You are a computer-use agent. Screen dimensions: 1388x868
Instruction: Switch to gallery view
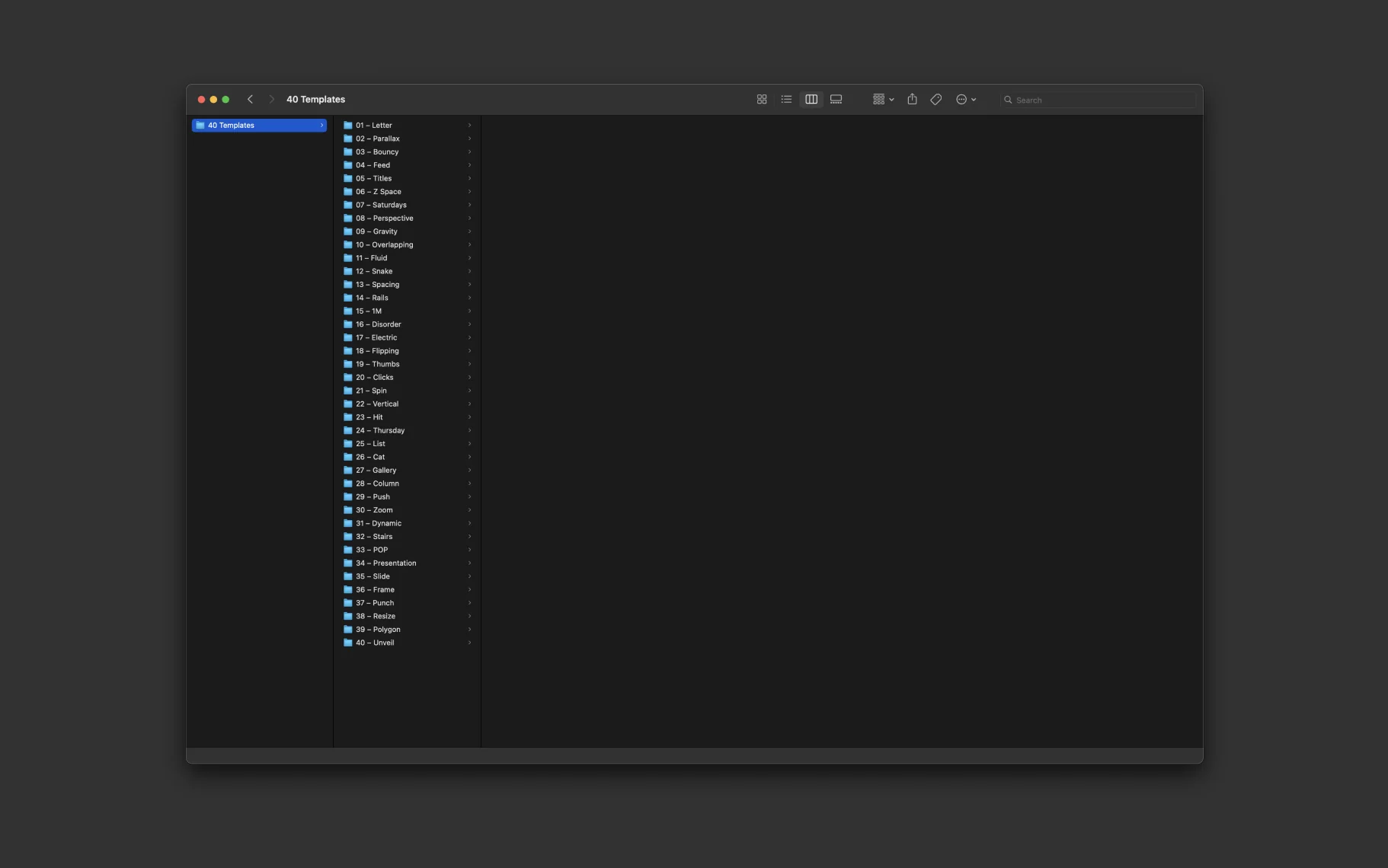point(836,100)
